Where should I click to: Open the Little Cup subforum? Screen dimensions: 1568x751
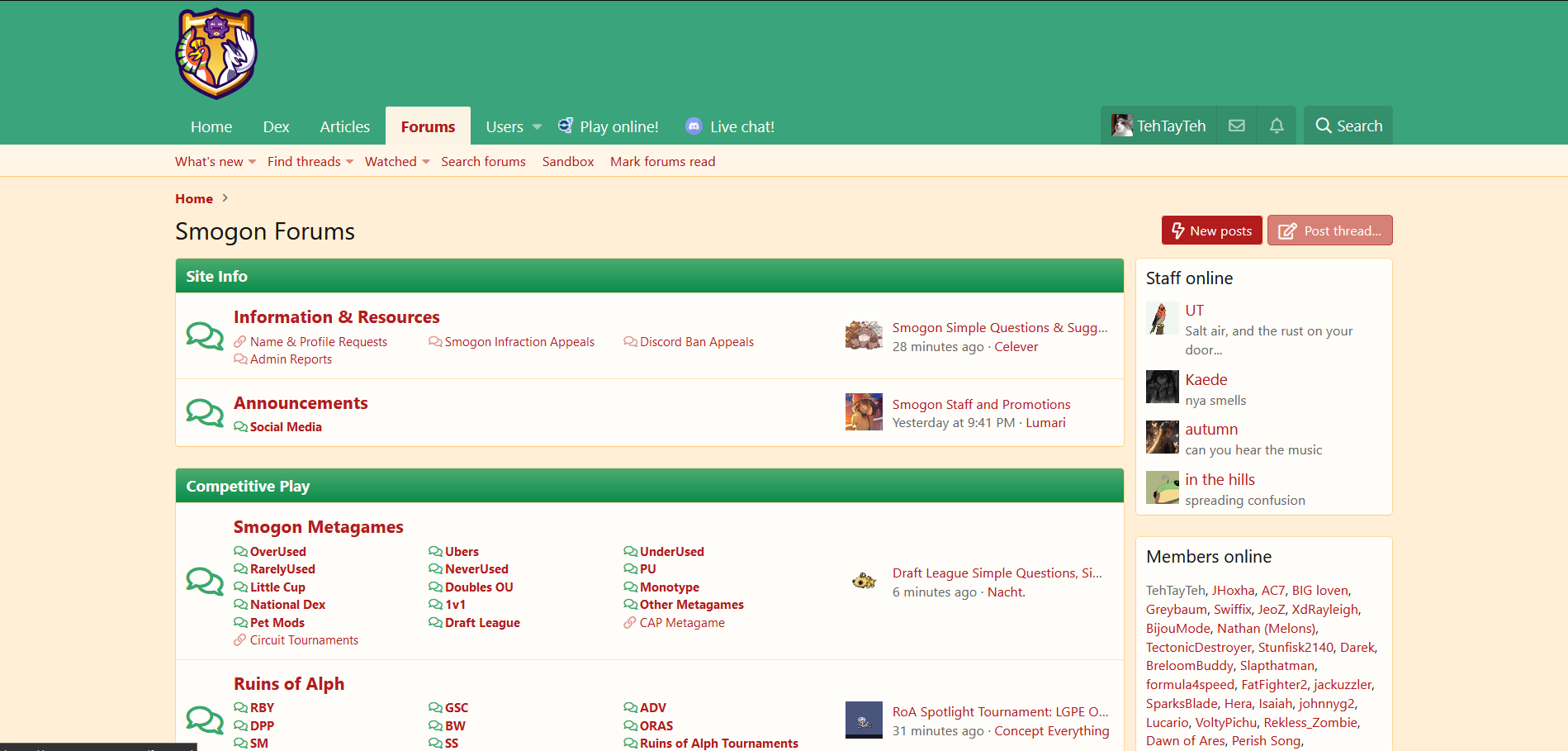(277, 587)
